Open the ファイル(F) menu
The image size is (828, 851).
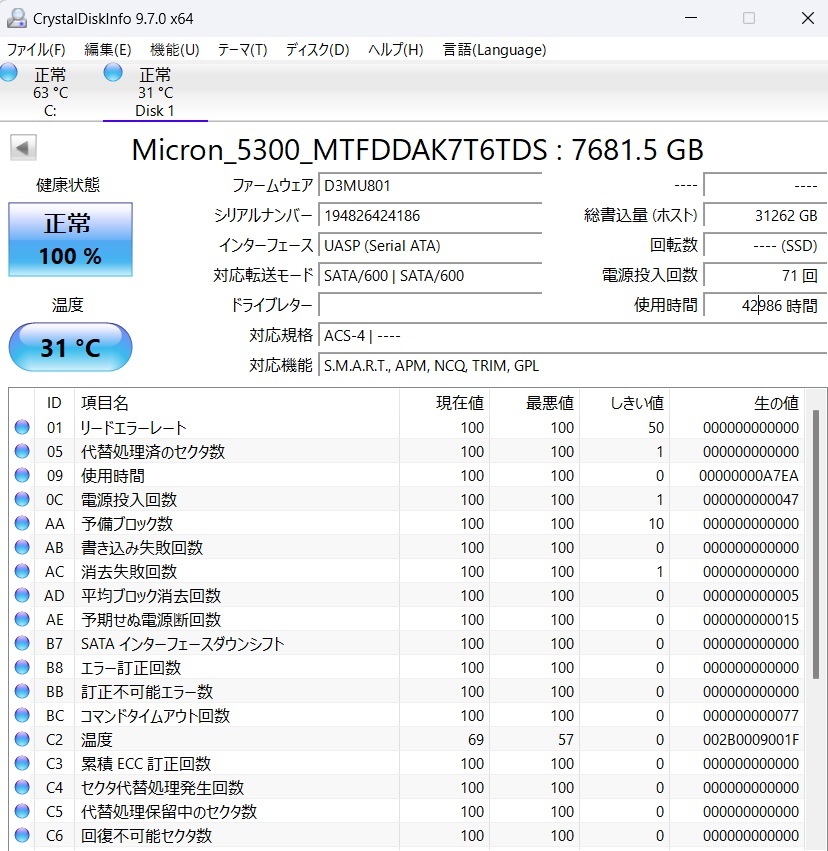tap(36, 50)
